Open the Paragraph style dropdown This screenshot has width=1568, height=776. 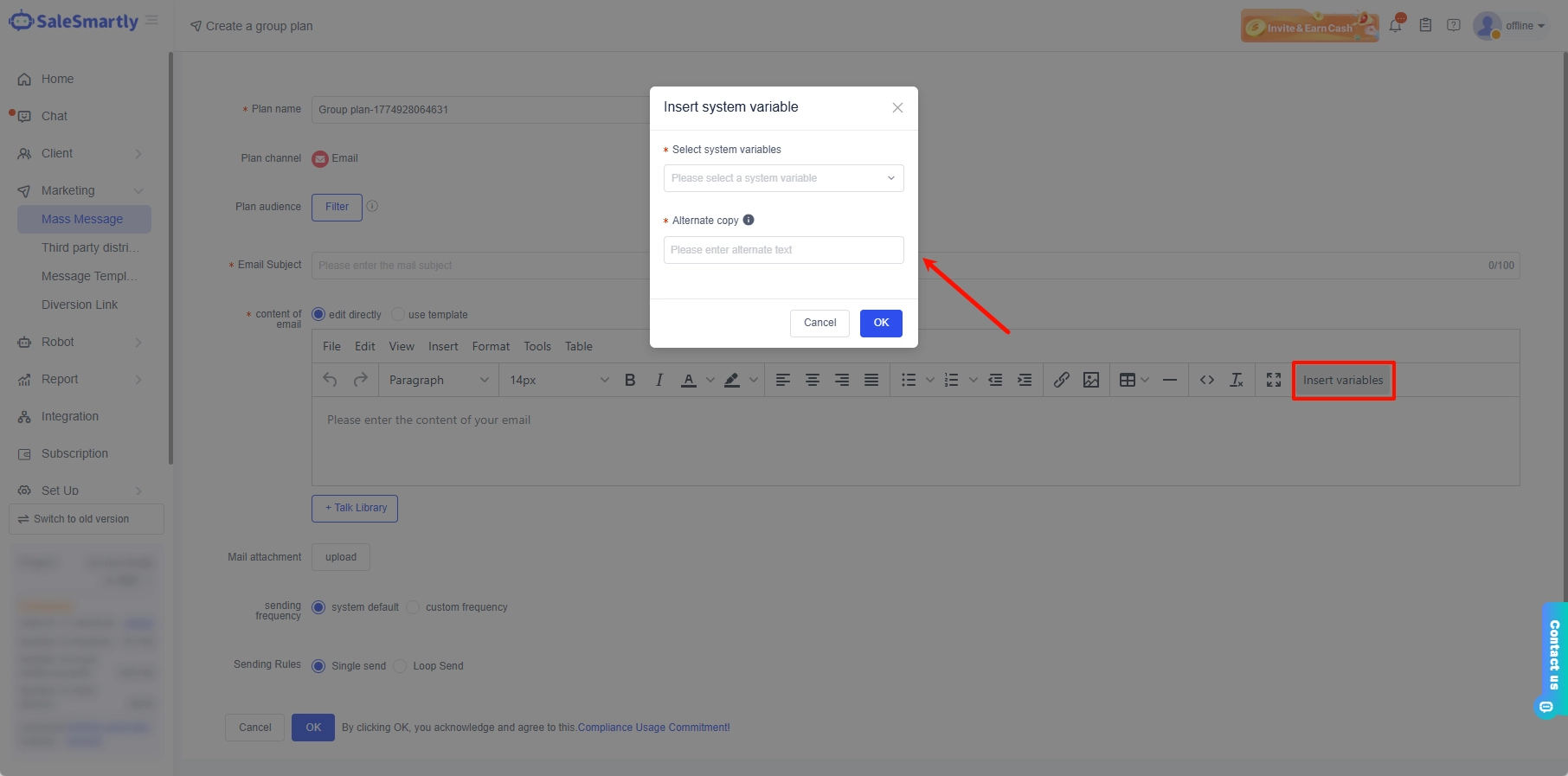(x=439, y=380)
